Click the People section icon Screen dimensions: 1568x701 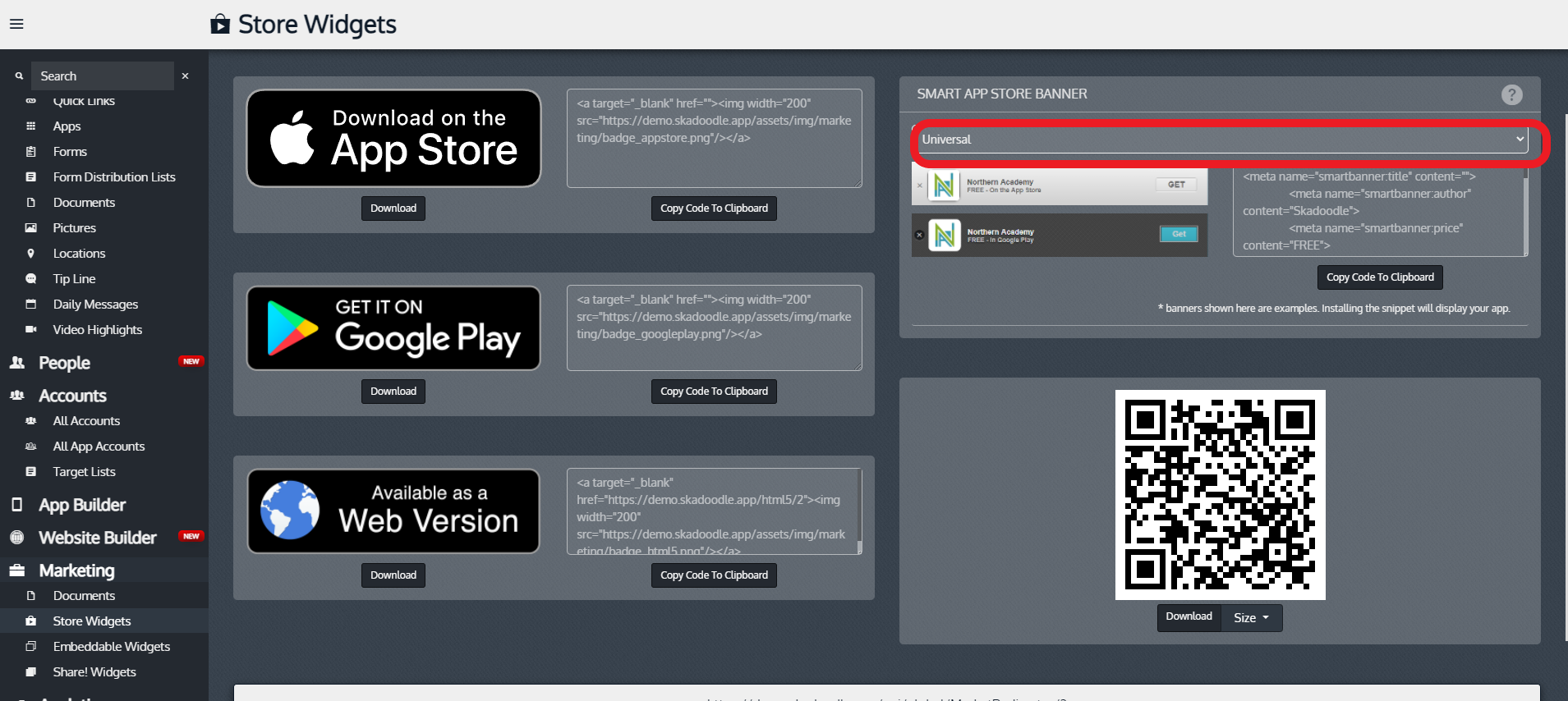coord(17,363)
